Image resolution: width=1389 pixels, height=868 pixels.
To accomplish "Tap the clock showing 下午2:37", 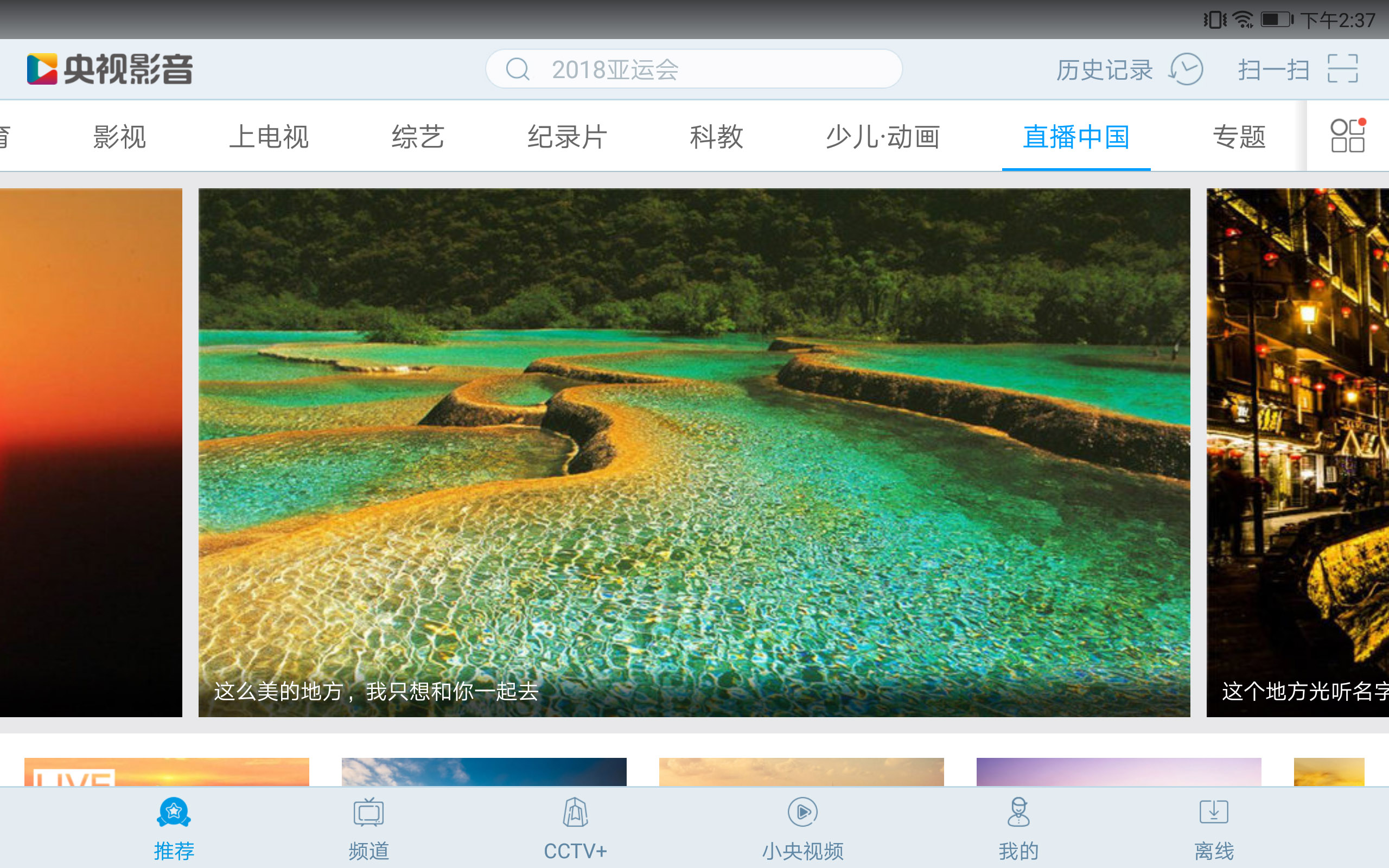I will tap(1338, 21).
